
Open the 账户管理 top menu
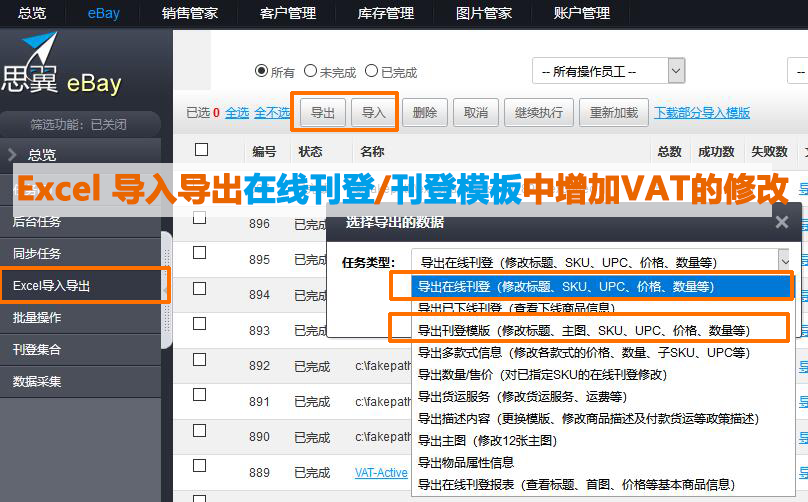pos(581,13)
